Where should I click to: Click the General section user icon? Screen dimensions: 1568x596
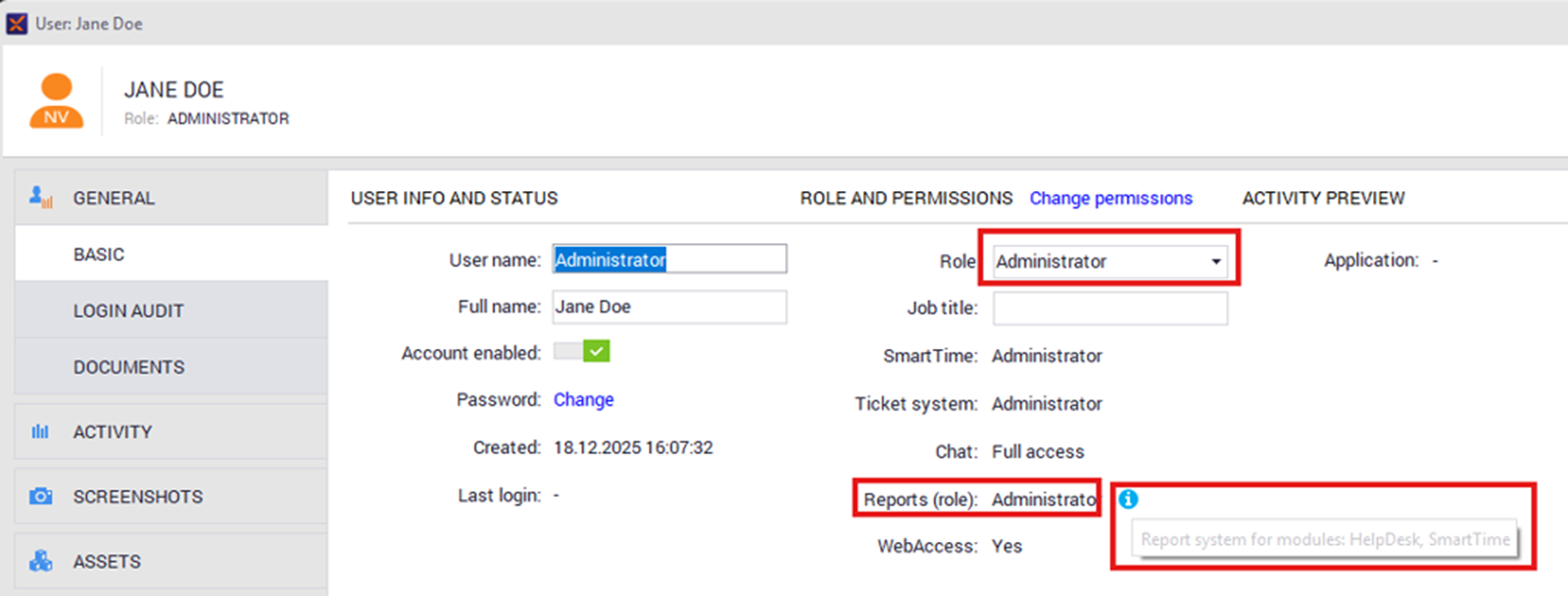(40, 197)
